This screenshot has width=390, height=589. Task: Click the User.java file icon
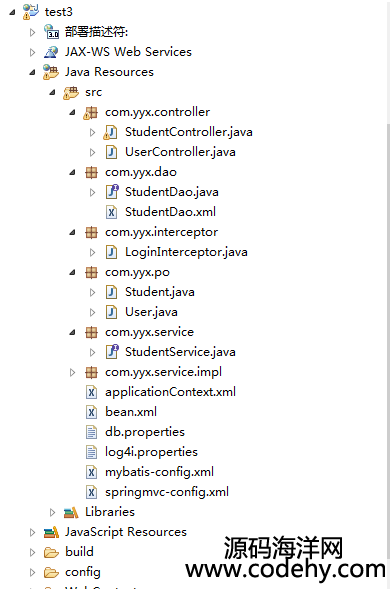111,312
